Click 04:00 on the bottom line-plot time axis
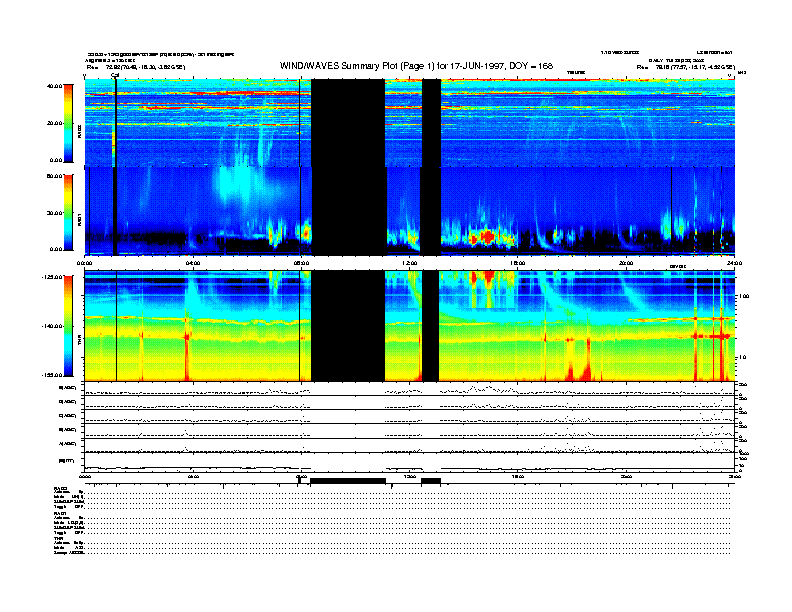The height and width of the screenshot is (612, 792). pos(193,476)
